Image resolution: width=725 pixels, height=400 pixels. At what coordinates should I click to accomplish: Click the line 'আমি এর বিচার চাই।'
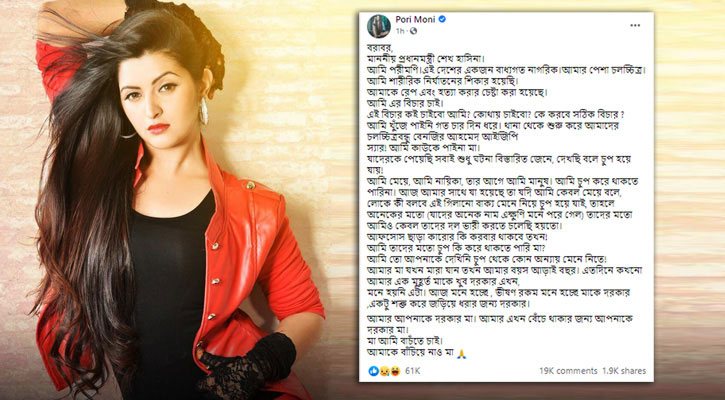[x=401, y=103]
